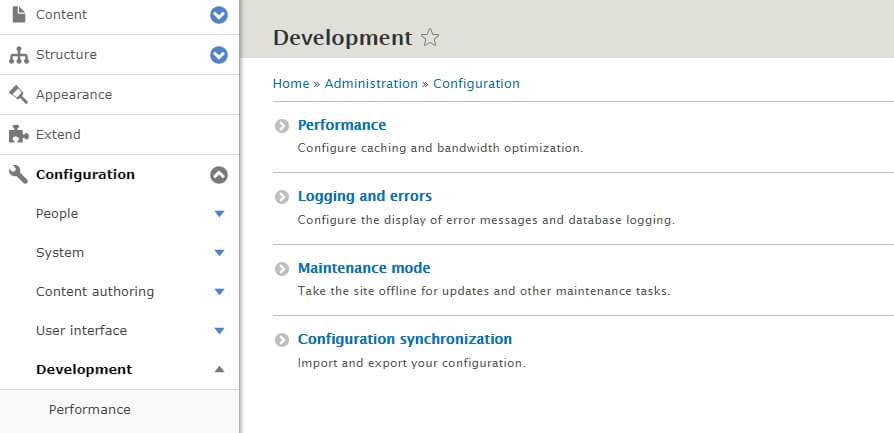
Task: Go to Home via breadcrumb
Action: tap(290, 84)
